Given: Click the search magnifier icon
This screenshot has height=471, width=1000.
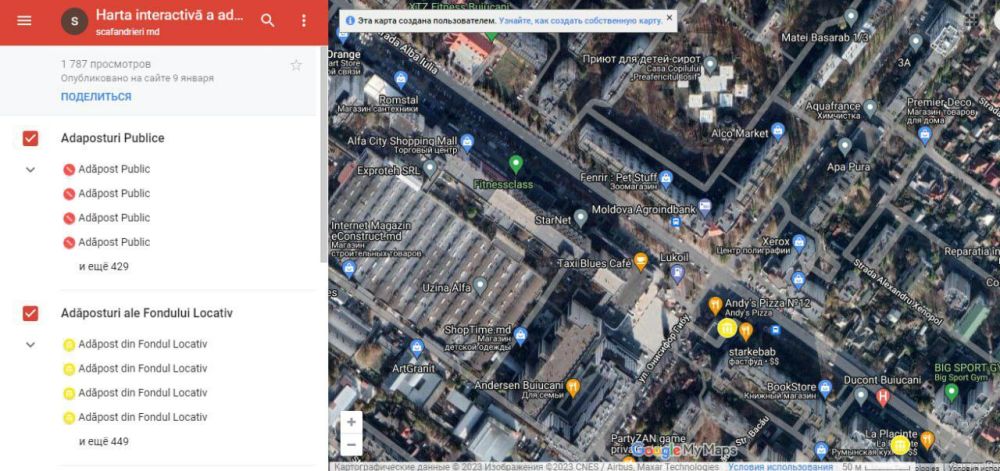Looking at the screenshot, I should click(x=267, y=21).
